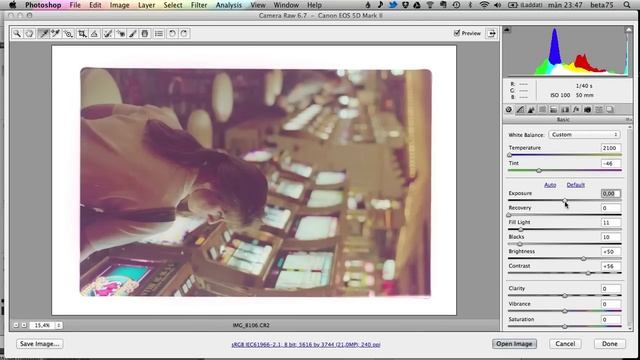Open the White Balance Custom dropdown

pos(584,135)
